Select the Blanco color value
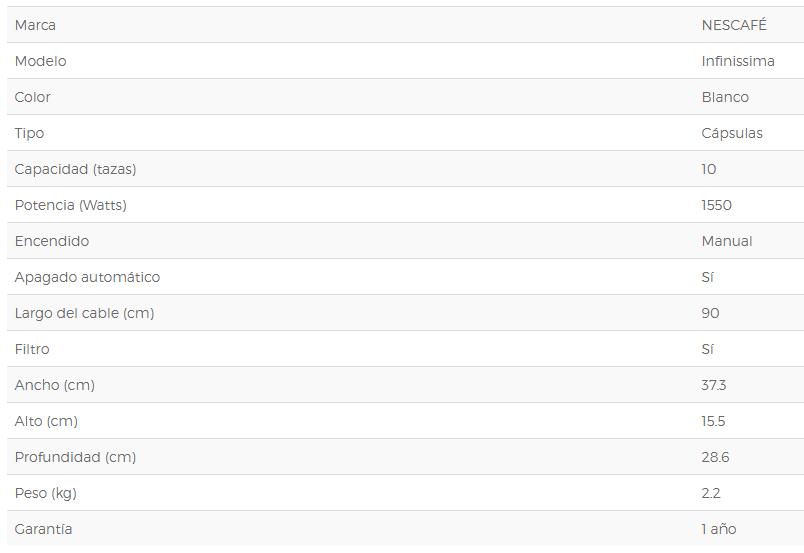The width and height of the screenshot is (804, 553). [x=725, y=97]
